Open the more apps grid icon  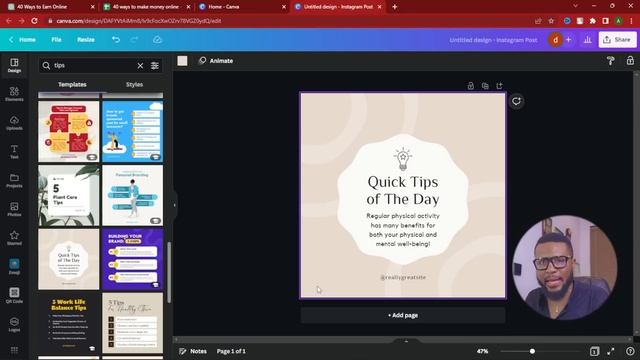coord(14,350)
